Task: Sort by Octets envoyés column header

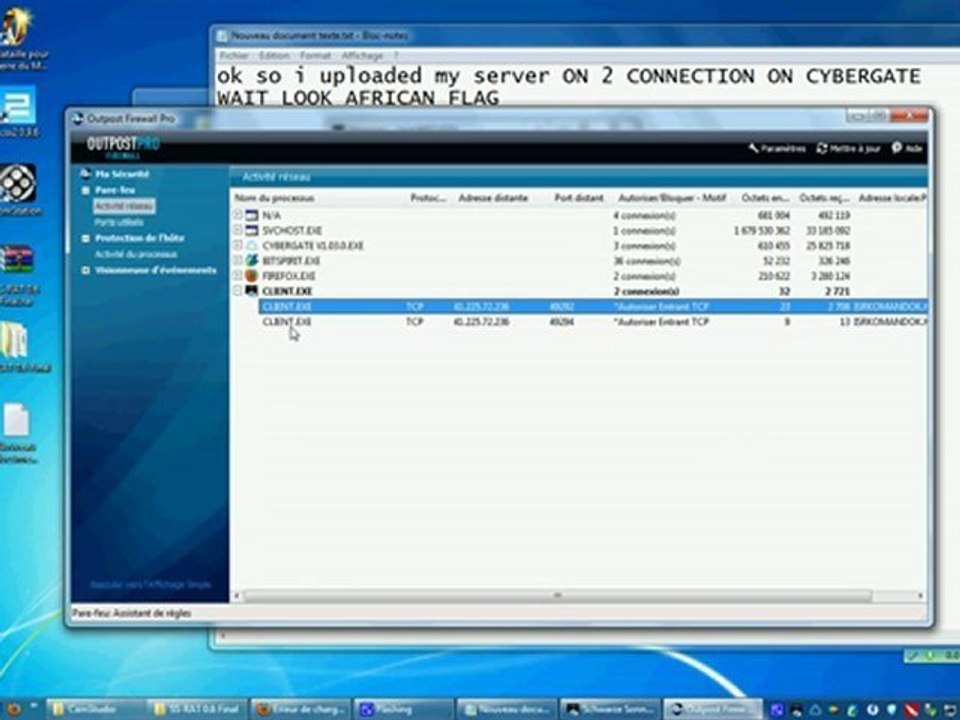Action: coord(765,198)
